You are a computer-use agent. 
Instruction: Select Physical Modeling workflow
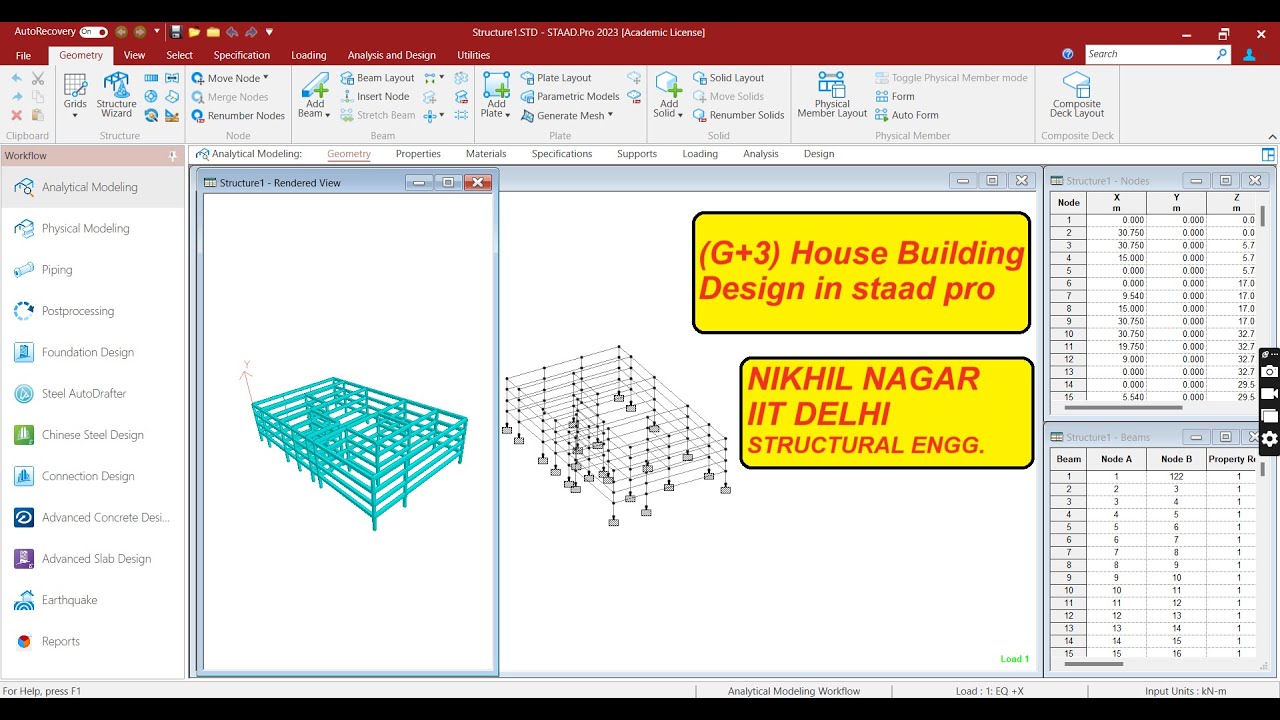[92, 228]
